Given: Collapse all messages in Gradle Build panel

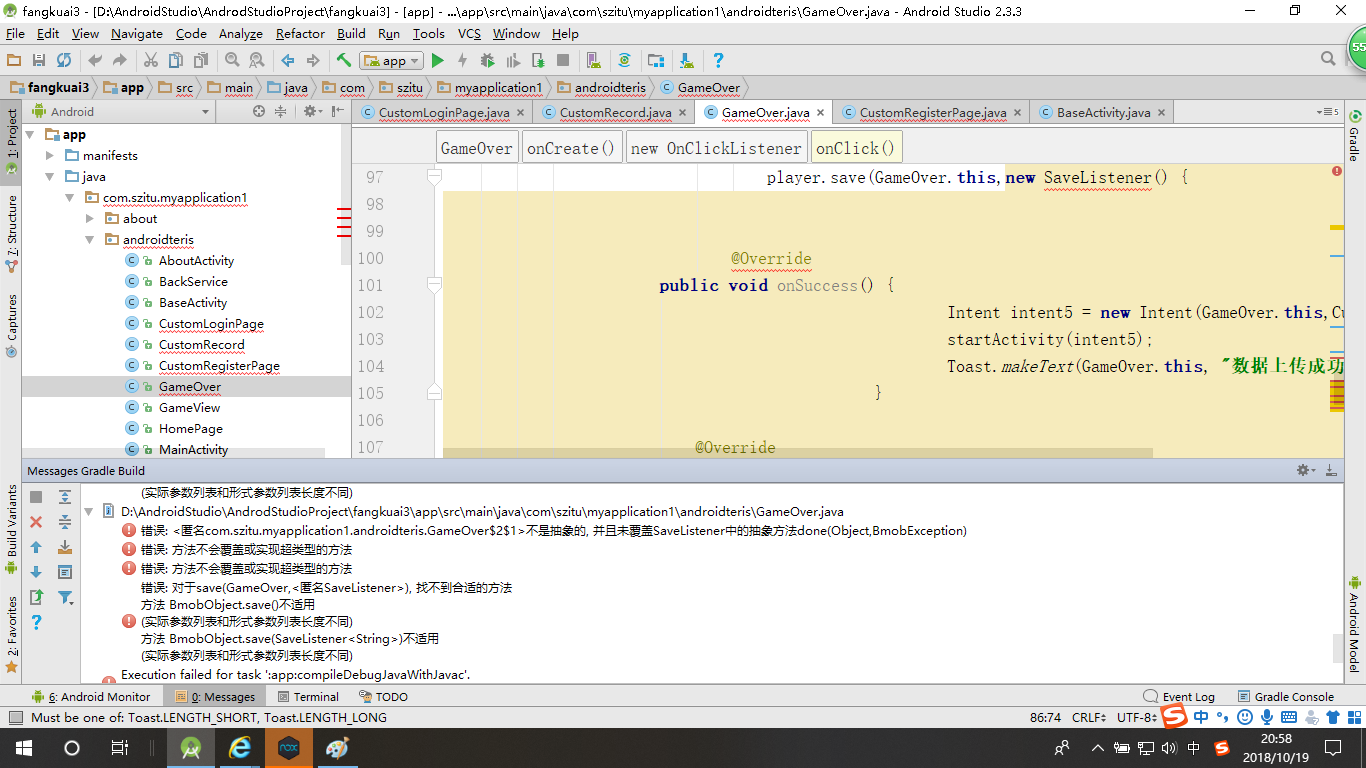Looking at the screenshot, I should (65, 522).
